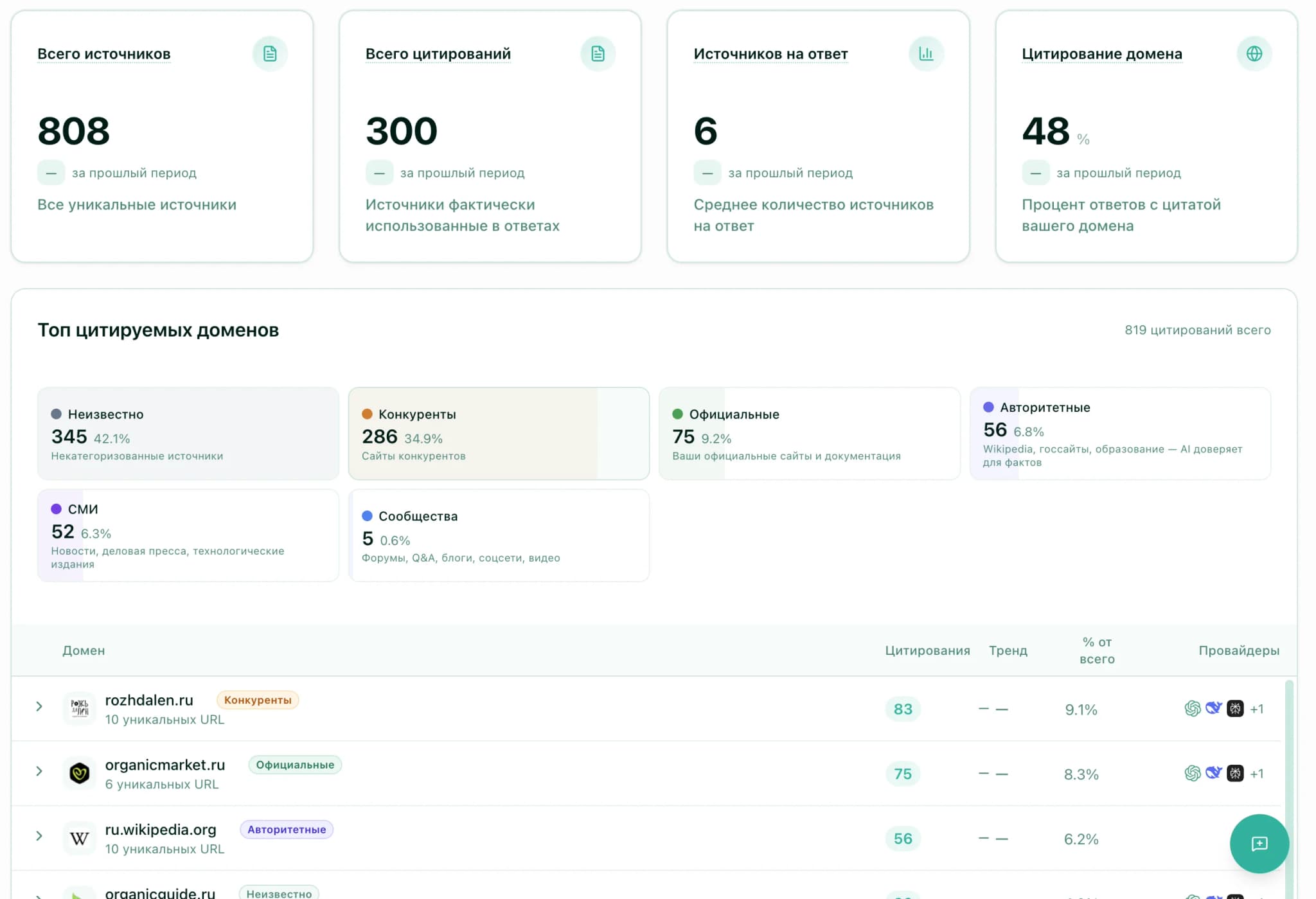Image resolution: width=1316 pixels, height=899 pixels.
Task: Expand the rozhdalen.ru domain row
Action: click(x=39, y=707)
